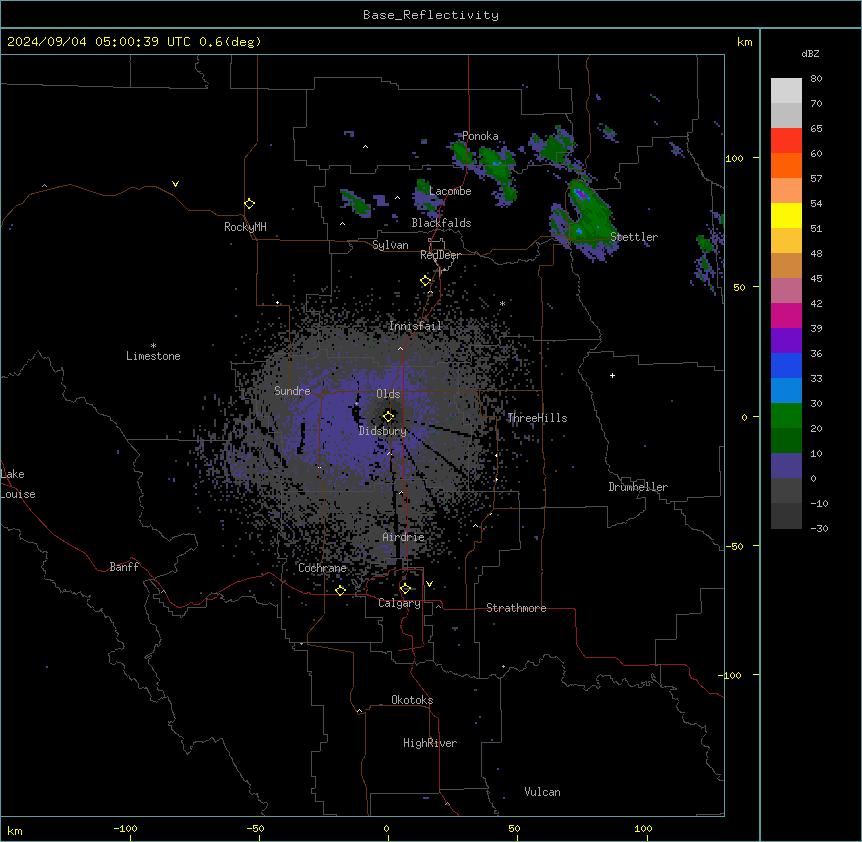Click the Calgary city label
Viewport: 862px width, 842px height.
pos(399,603)
